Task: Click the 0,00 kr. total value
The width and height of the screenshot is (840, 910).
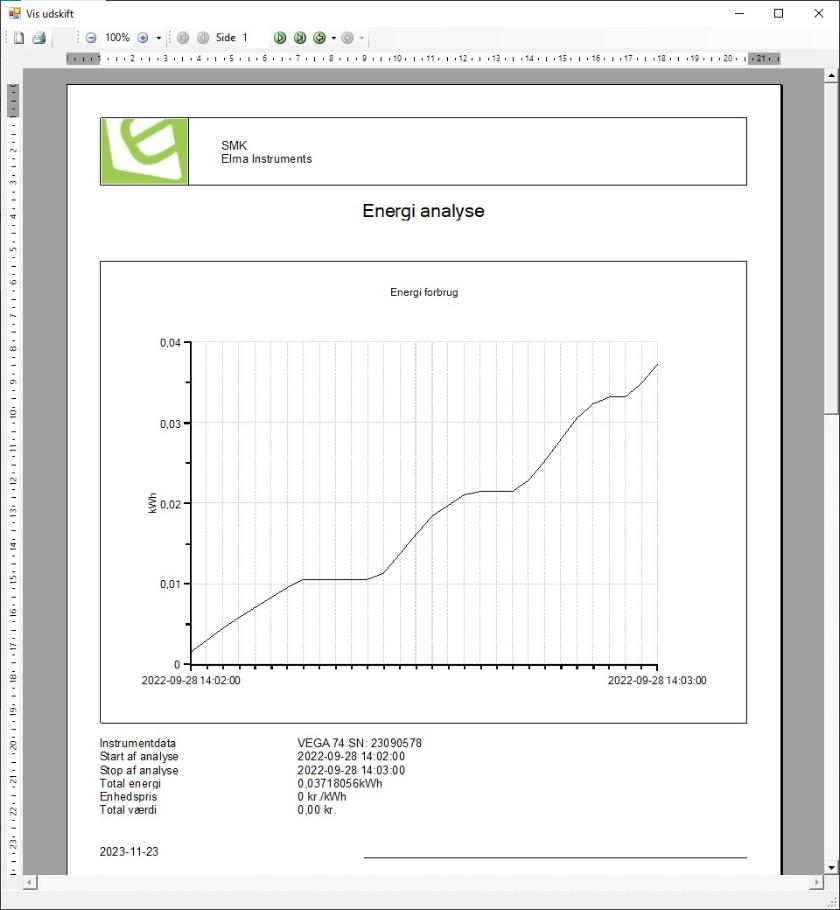Action: pyautogui.click(x=317, y=810)
